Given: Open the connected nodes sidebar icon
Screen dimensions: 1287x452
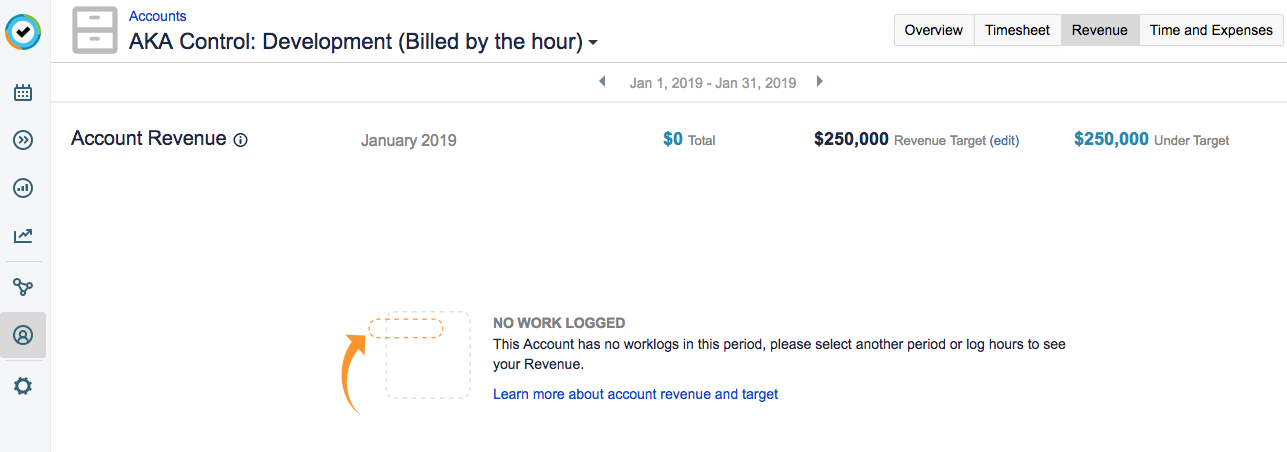Looking at the screenshot, I should pyautogui.click(x=23, y=287).
